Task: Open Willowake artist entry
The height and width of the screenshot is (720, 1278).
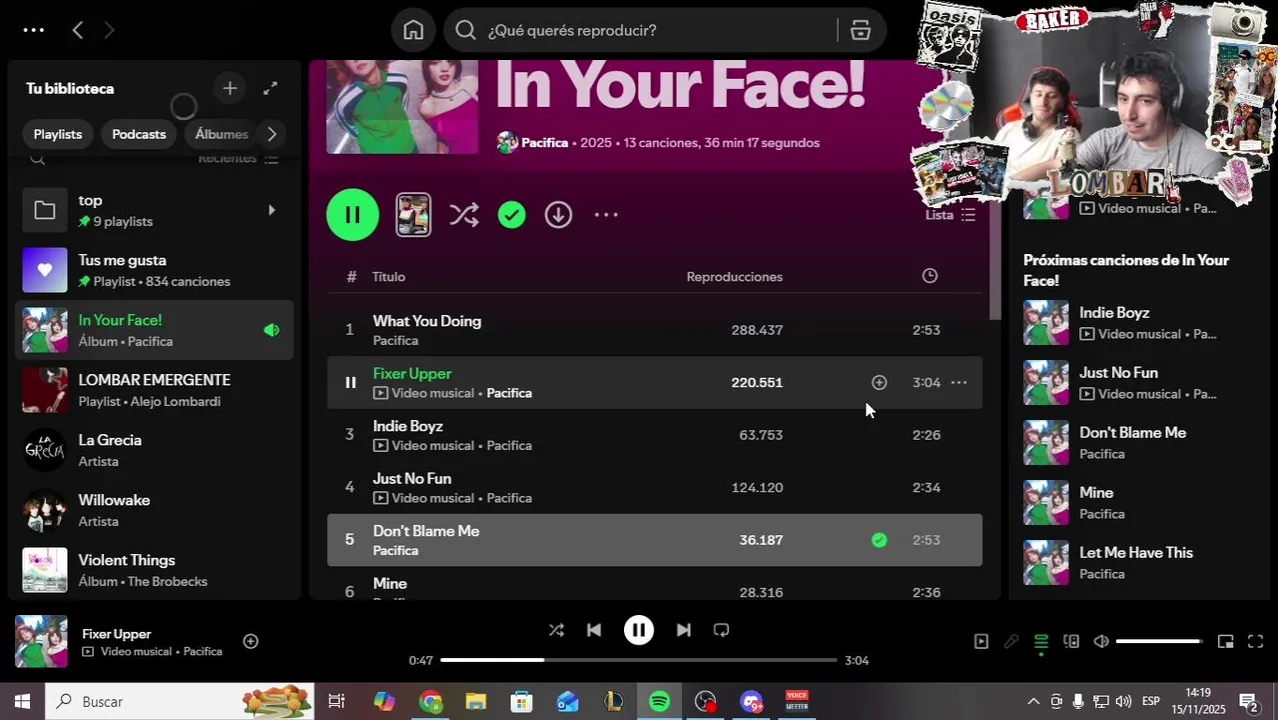Action: tap(155, 510)
